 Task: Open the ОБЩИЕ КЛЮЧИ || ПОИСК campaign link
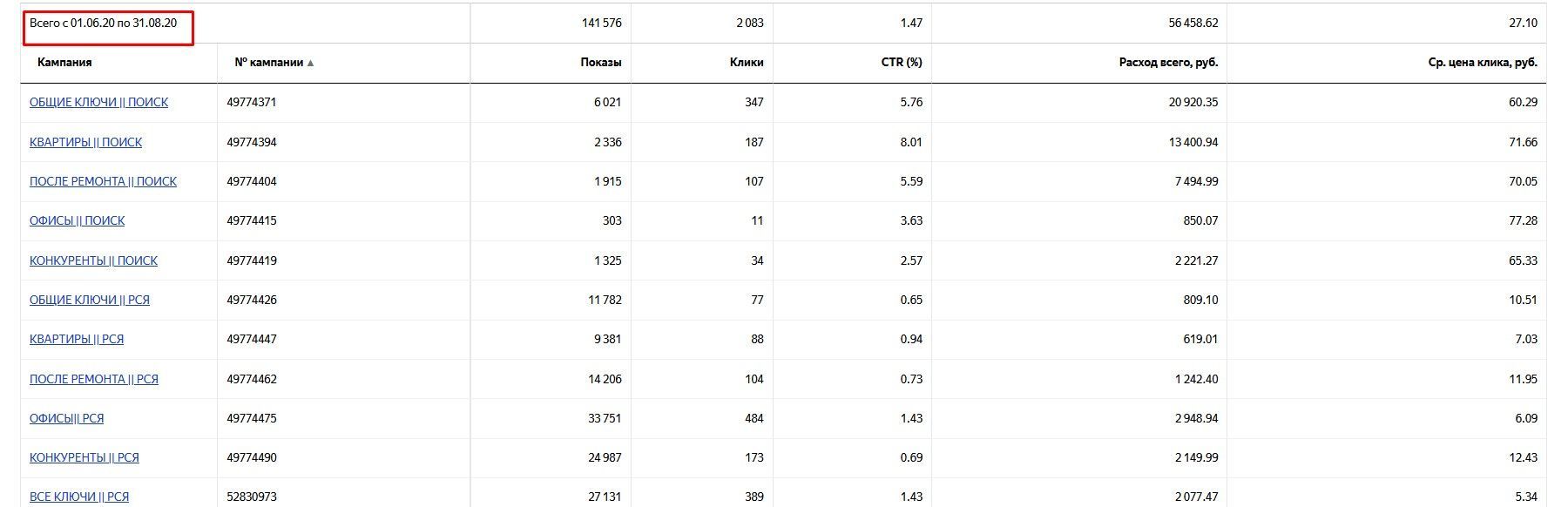[98, 102]
